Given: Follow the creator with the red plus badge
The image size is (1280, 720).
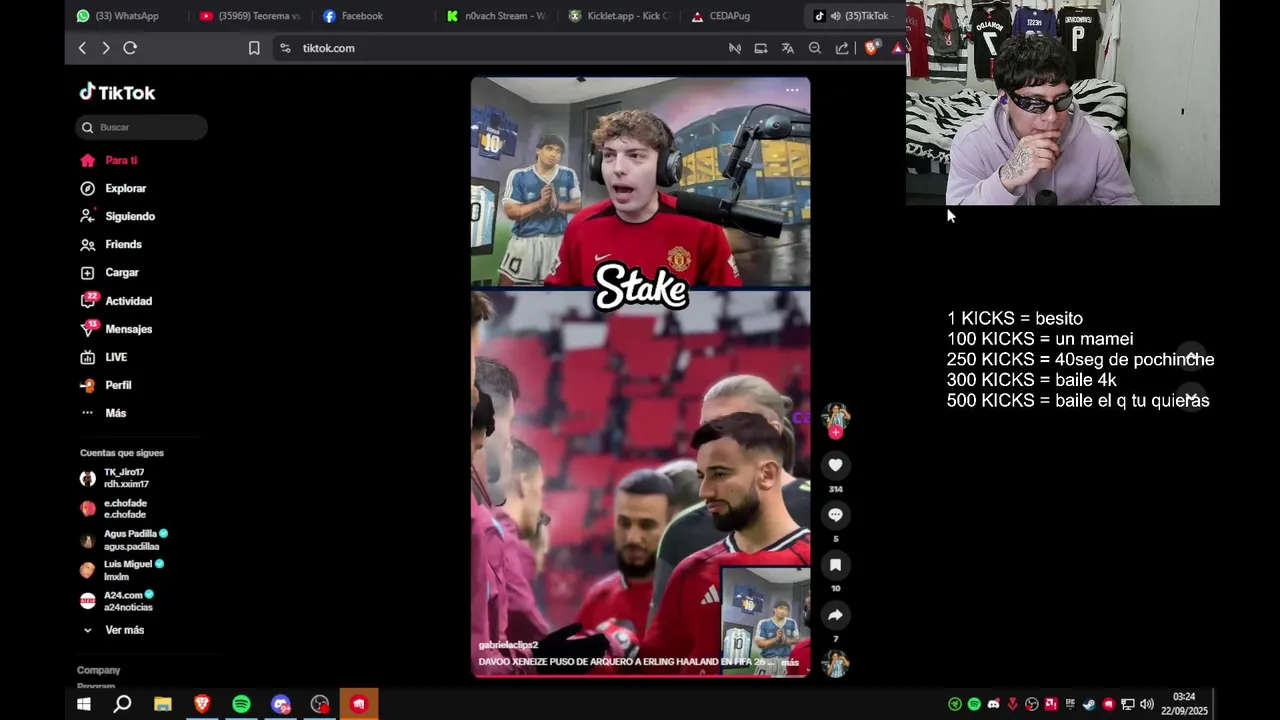Looking at the screenshot, I should [x=835, y=433].
